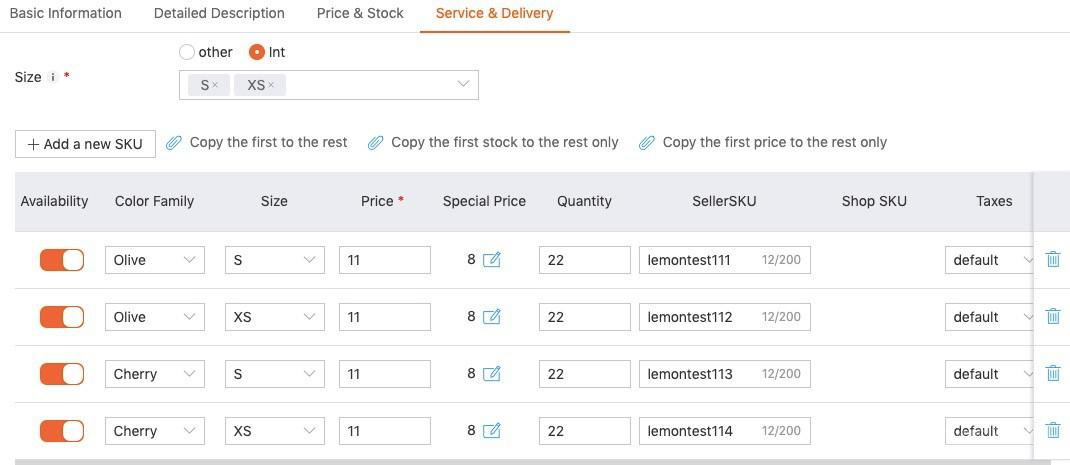The image size is (1070, 465).
Task: Delete the lemontest114 SKU row
Action: 1053,431
